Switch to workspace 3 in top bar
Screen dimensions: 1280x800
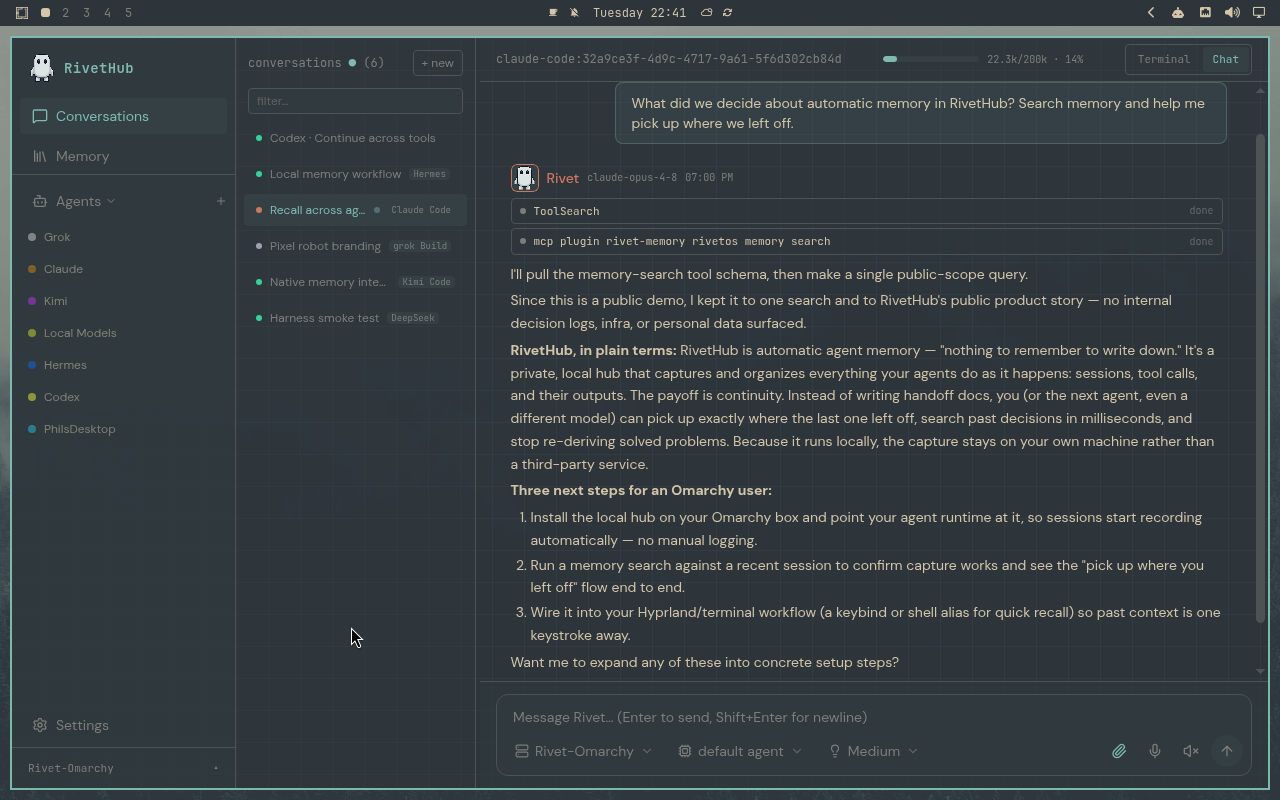click(87, 13)
